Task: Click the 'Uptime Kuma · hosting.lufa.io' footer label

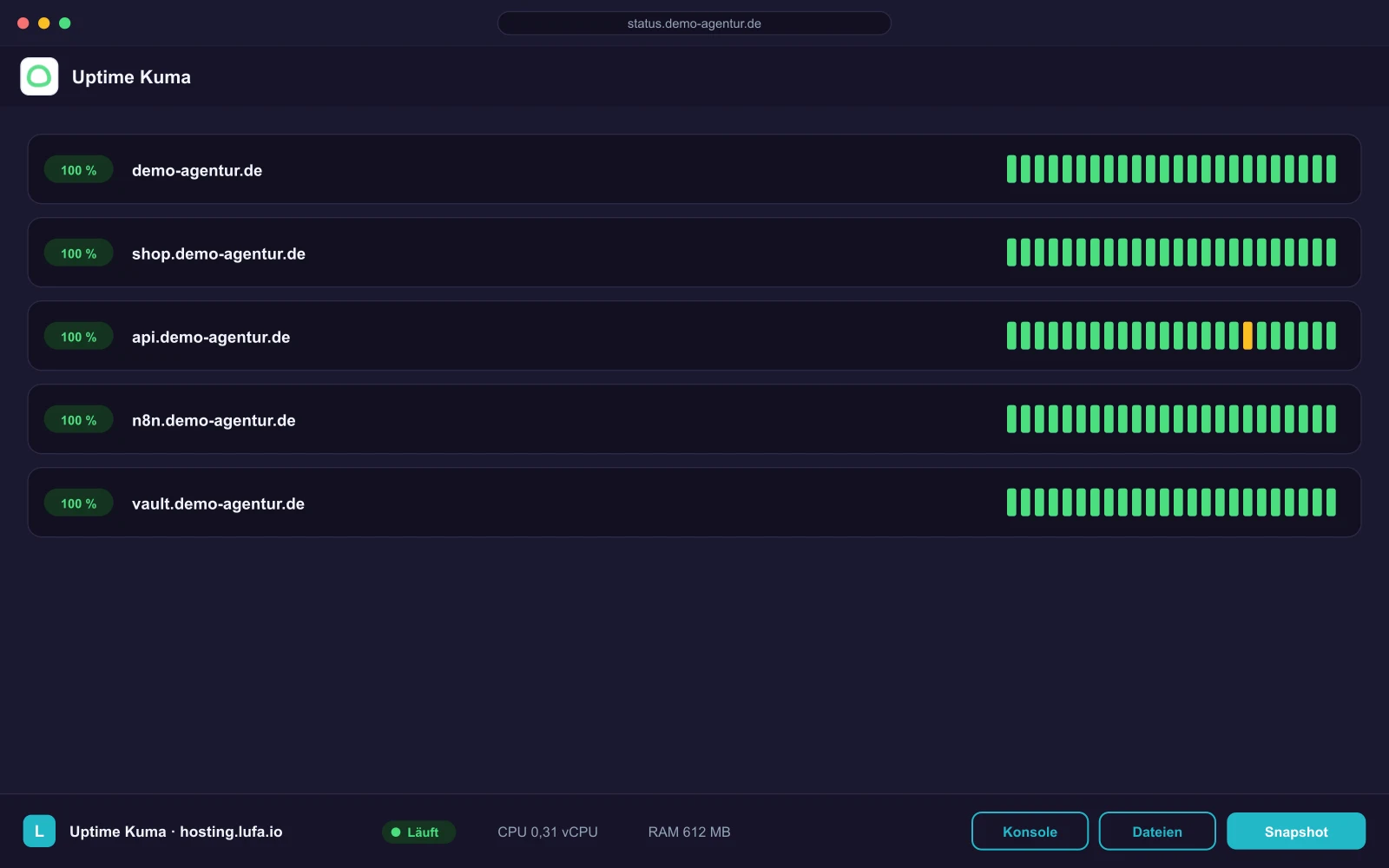Action: point(176,832)
